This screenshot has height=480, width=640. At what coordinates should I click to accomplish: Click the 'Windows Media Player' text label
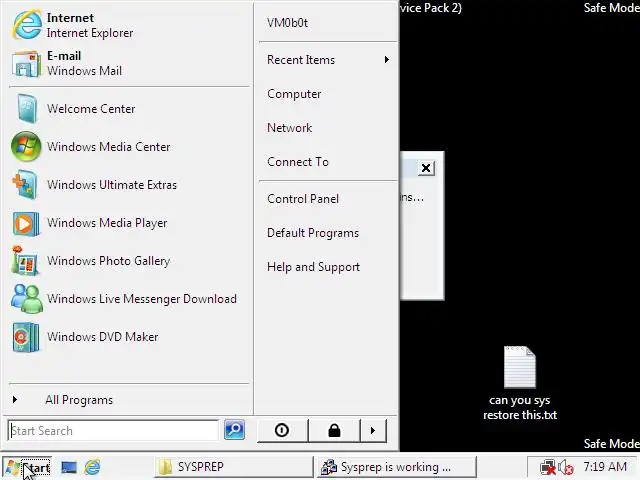(107, 223)
